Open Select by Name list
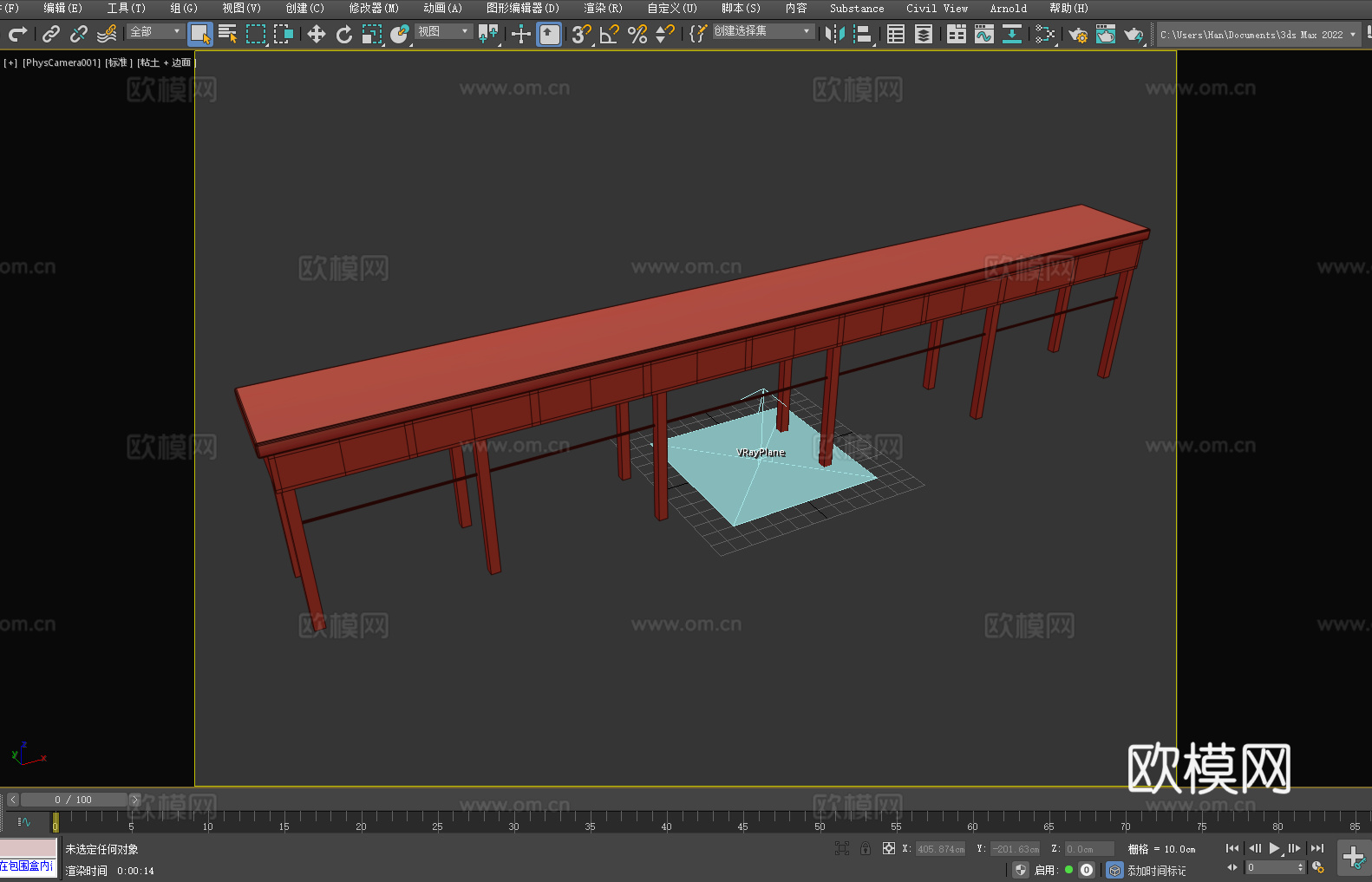This screenshot has width=1372, height=882. tap(228, 34)
